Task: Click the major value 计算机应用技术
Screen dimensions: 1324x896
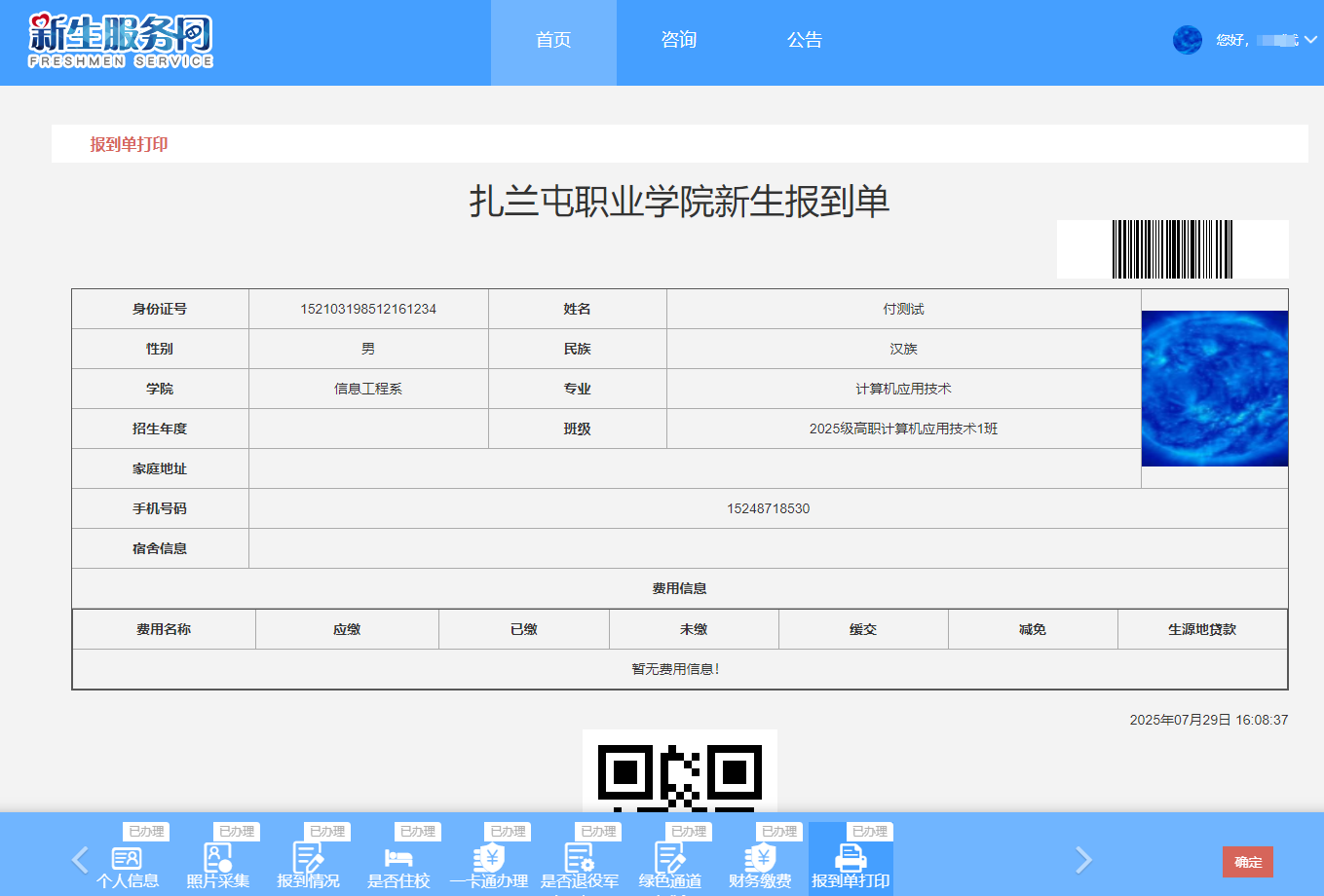Action: [x=903, y=389]
